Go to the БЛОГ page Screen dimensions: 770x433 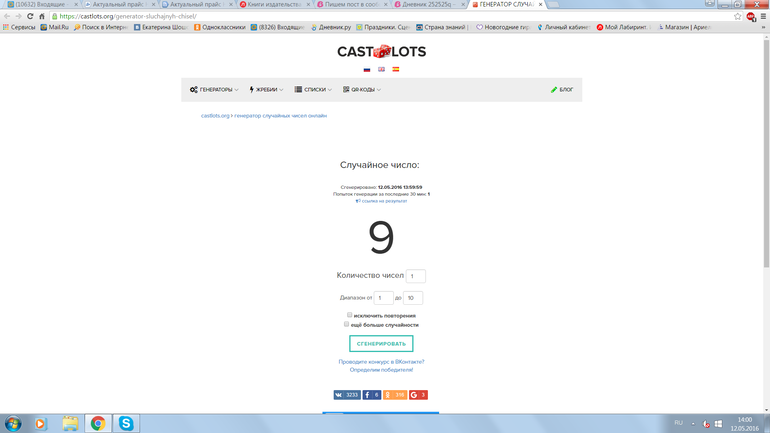562,90
